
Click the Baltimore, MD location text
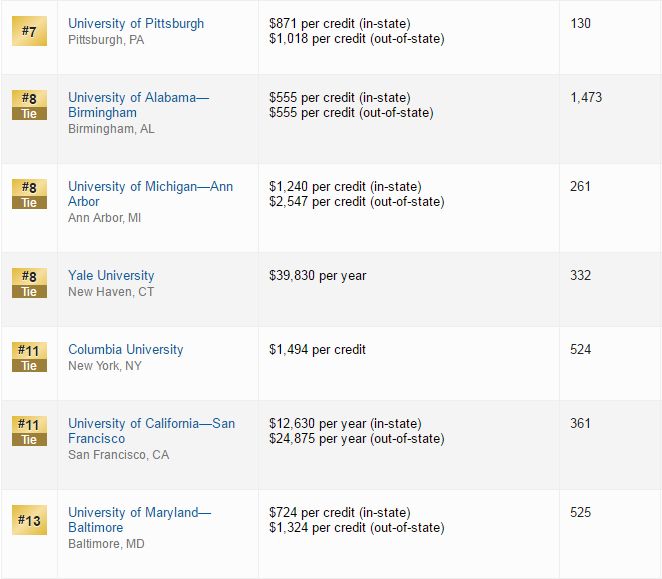(x=106, y=544)
